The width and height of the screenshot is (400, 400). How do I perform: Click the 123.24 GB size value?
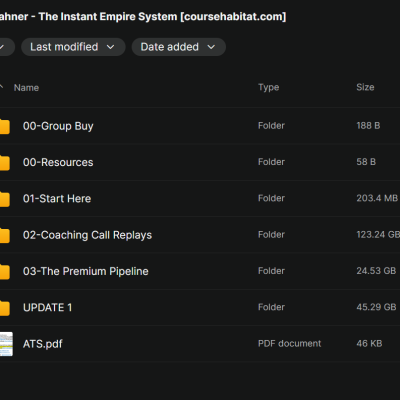378,235
